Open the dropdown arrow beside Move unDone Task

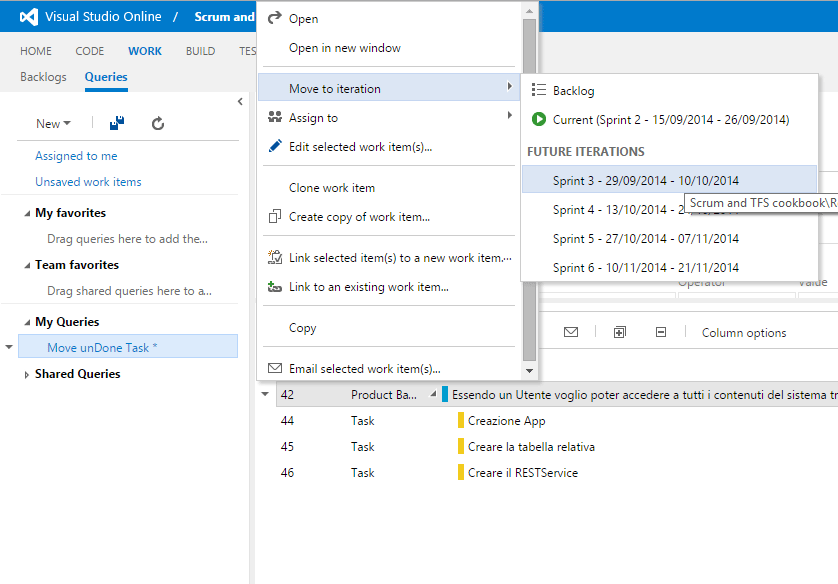[x=9, y=347]
